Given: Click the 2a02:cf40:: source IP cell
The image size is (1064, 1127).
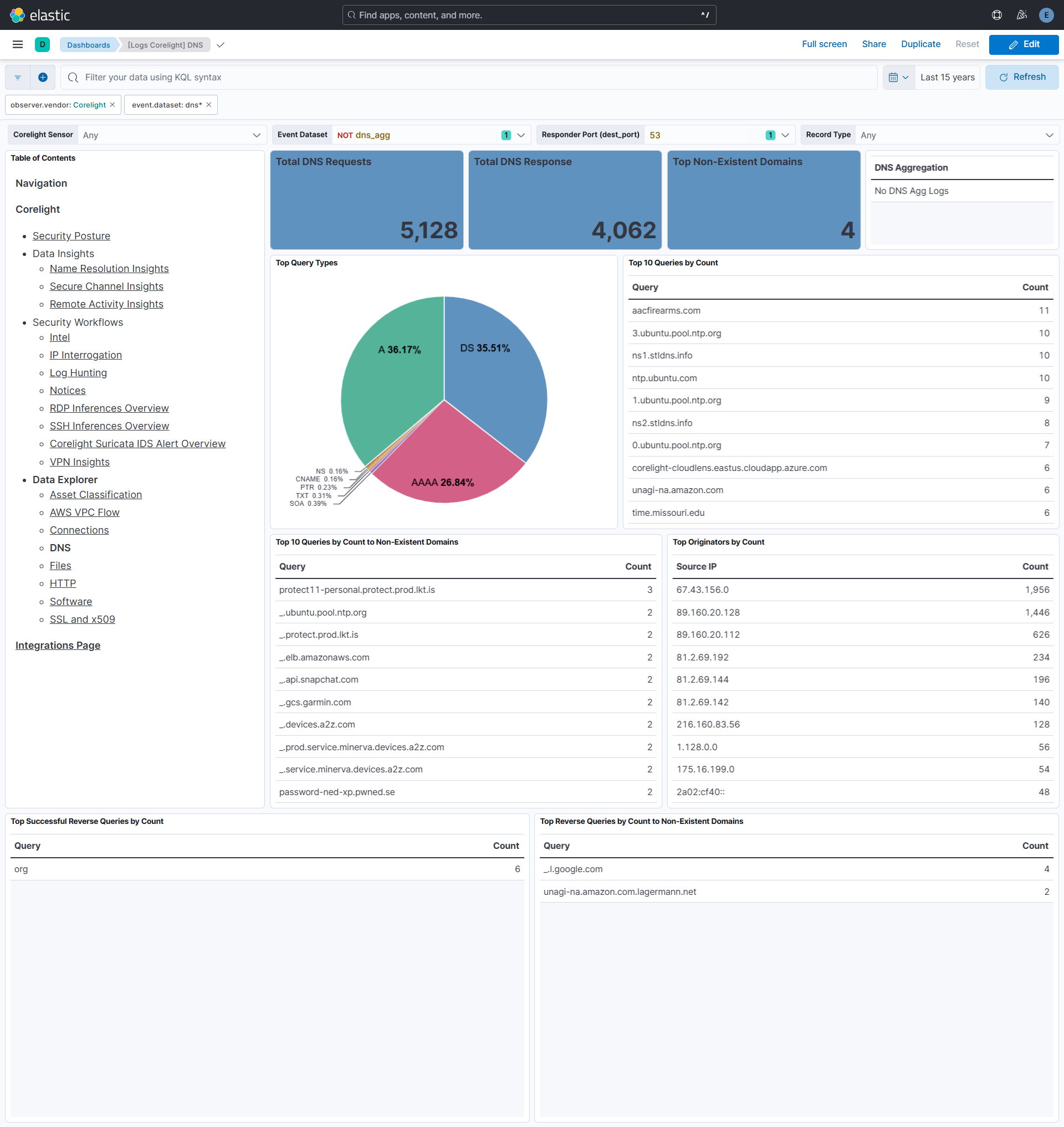Looking at the screenshot, I should click(x=700, y=792).
